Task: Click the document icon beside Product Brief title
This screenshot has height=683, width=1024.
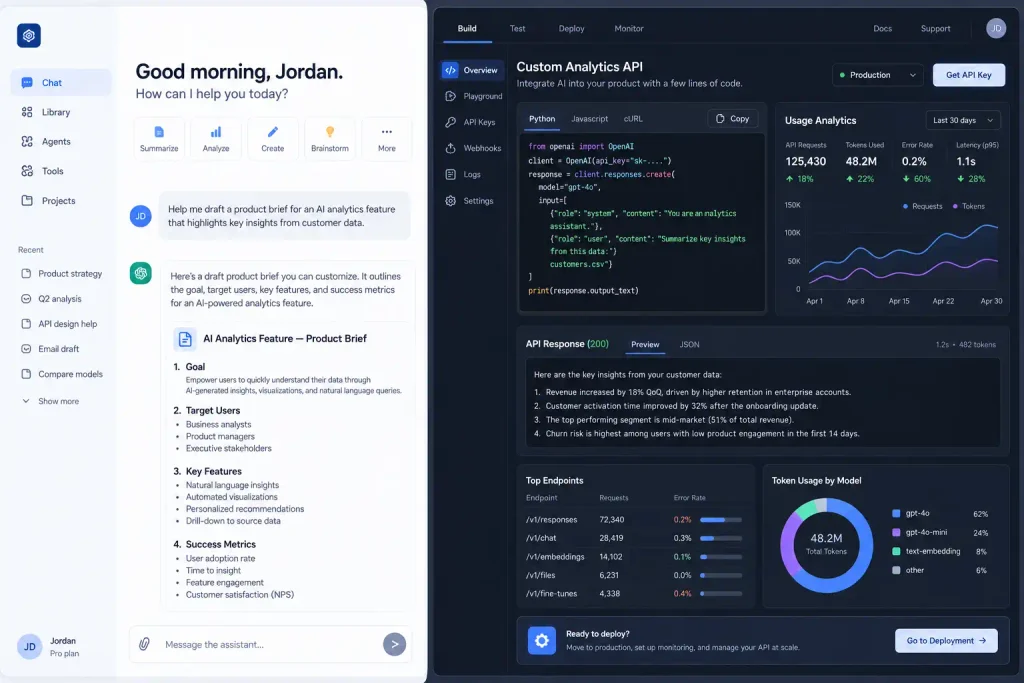Action: tap(185, 339)
